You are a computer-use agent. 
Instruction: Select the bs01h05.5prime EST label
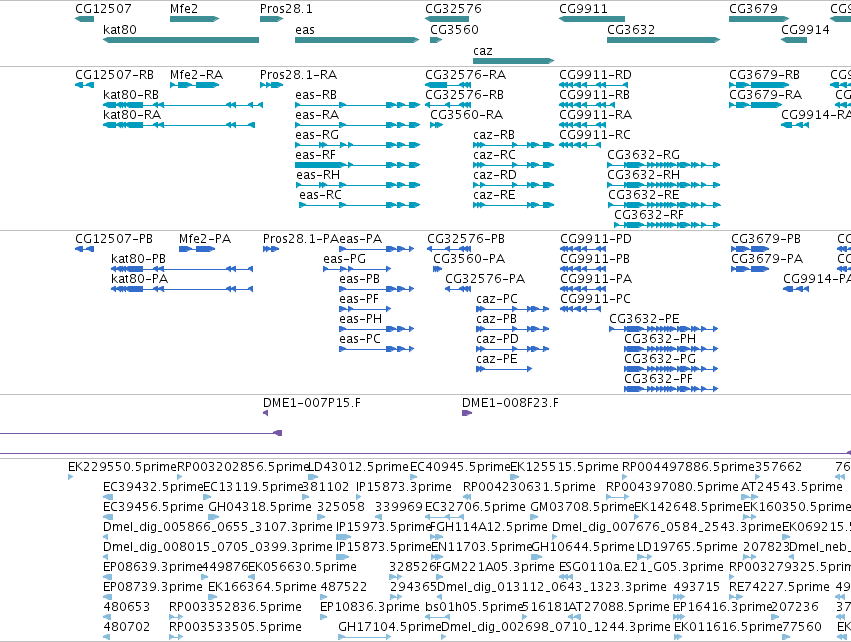(473, 607)
